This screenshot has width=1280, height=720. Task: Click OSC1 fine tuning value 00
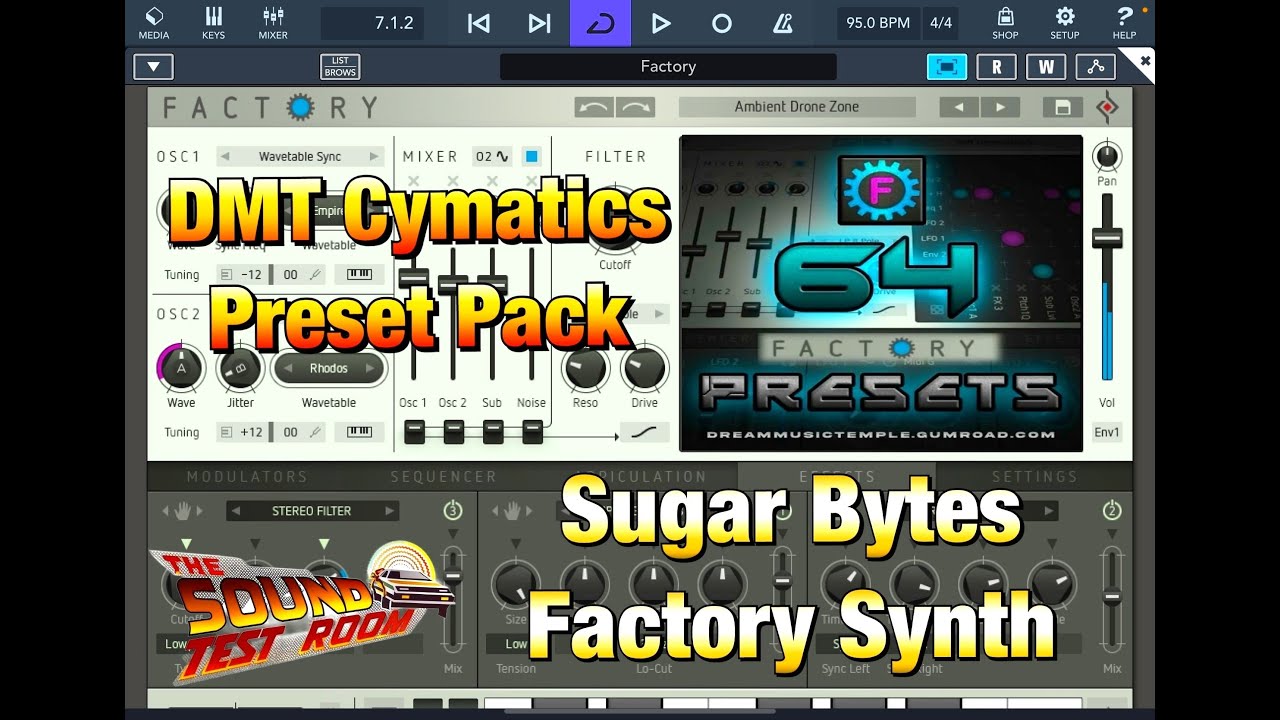(x=290, y=275)
